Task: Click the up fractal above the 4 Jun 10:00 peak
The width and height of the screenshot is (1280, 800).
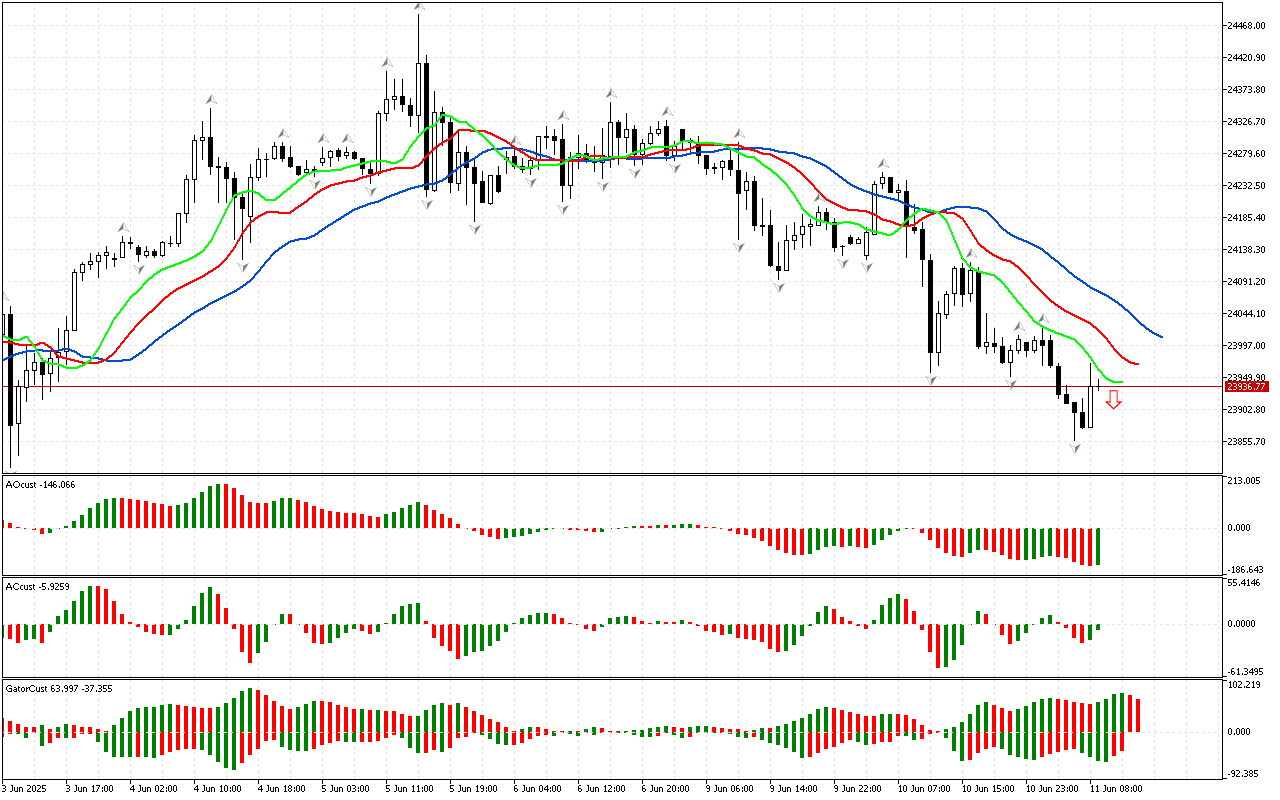Action: click(211, 99)
